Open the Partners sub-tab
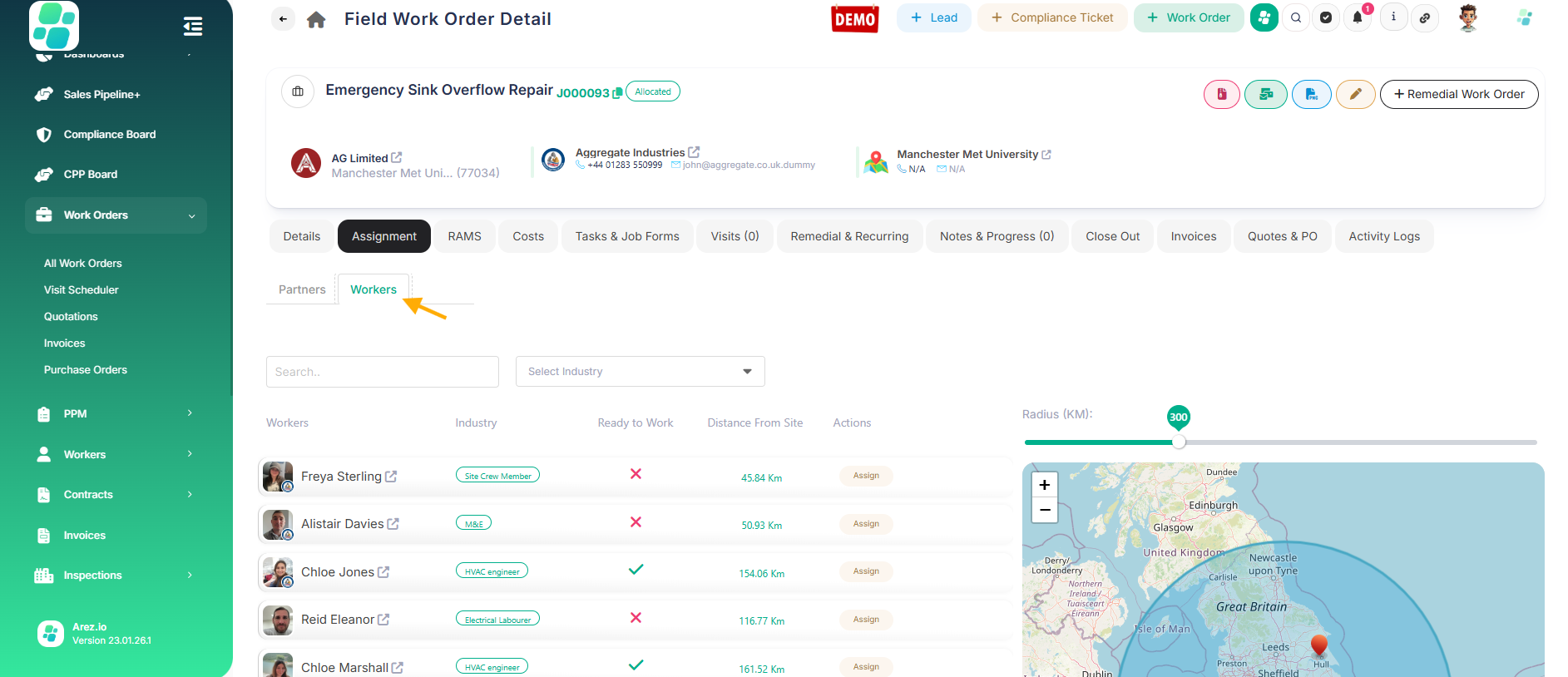 click(302, 289)
